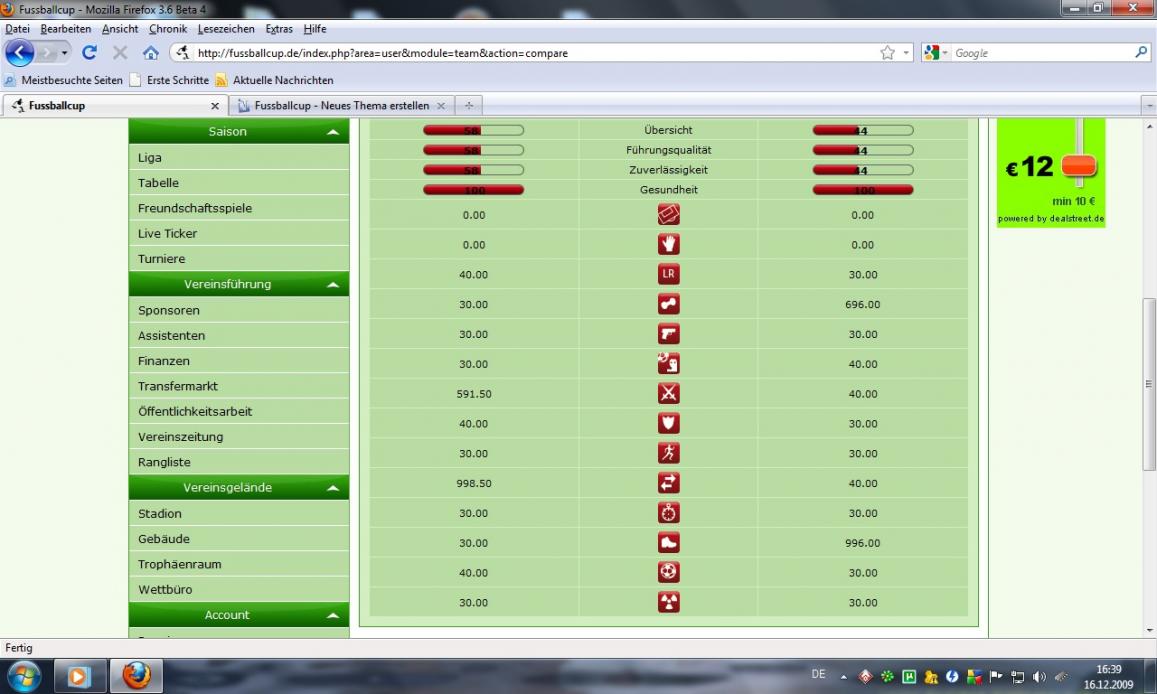Viewport: 1157px width, 694px height.
Task: Click the stopwatch skill icon
Action: [668, 513]
